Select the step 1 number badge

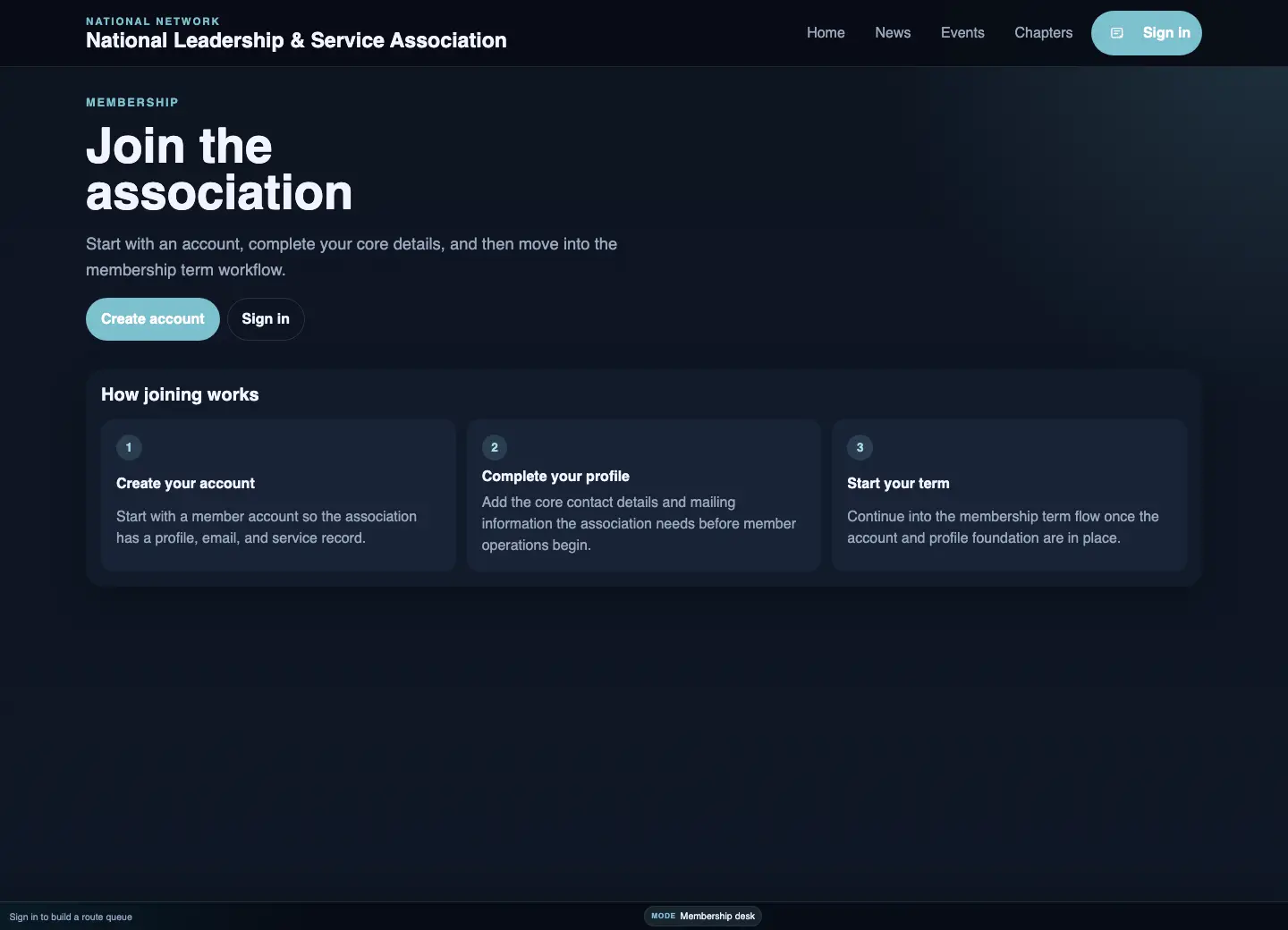[129, 447]
